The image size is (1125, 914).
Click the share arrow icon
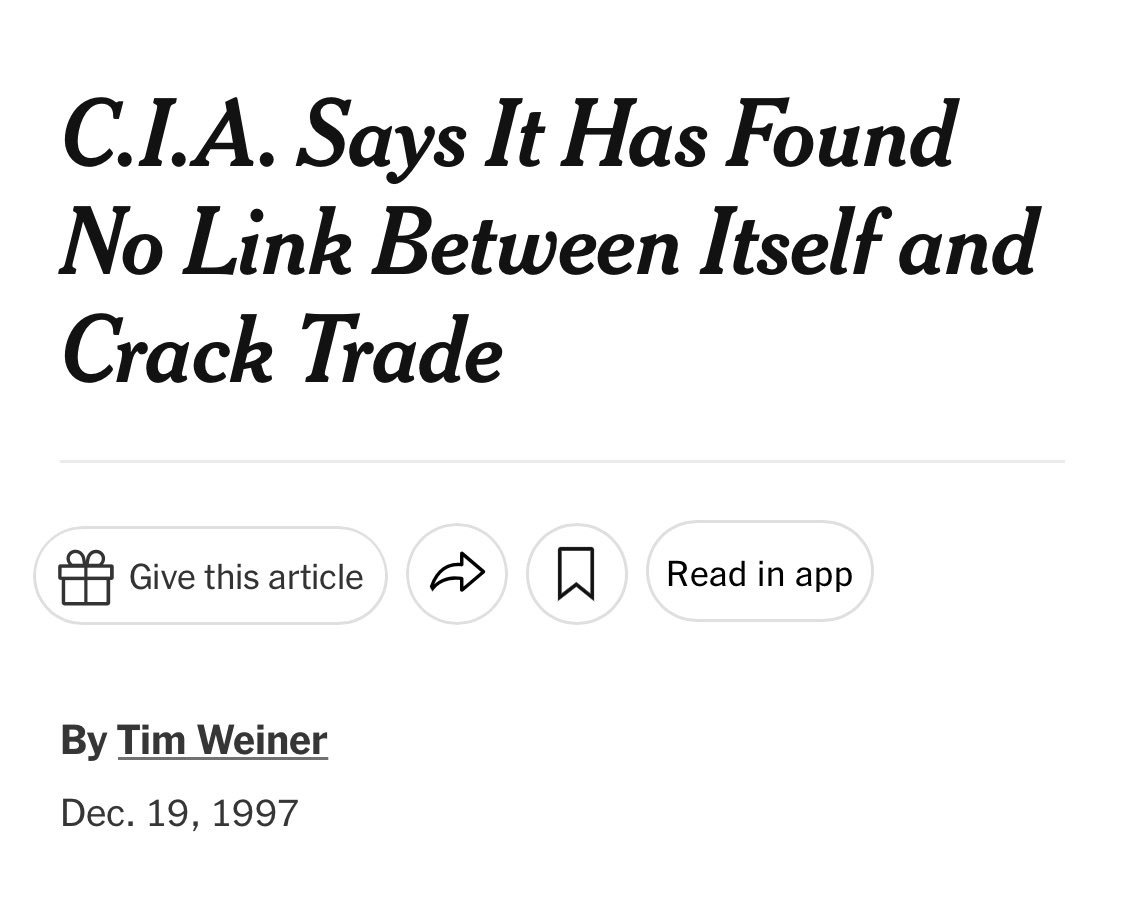[x=457, y=574]
